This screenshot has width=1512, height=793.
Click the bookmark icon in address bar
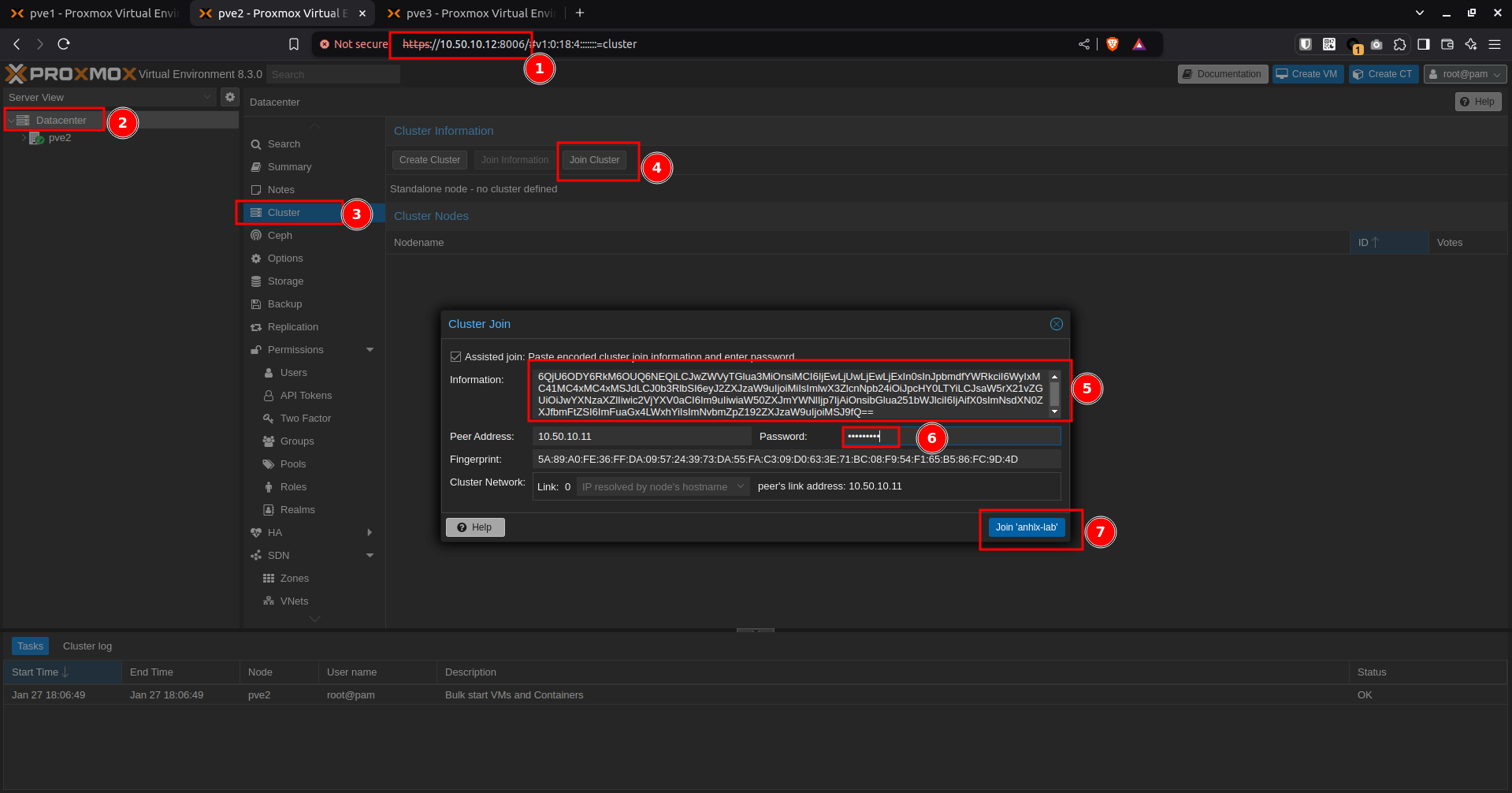[x=294, y=44]
